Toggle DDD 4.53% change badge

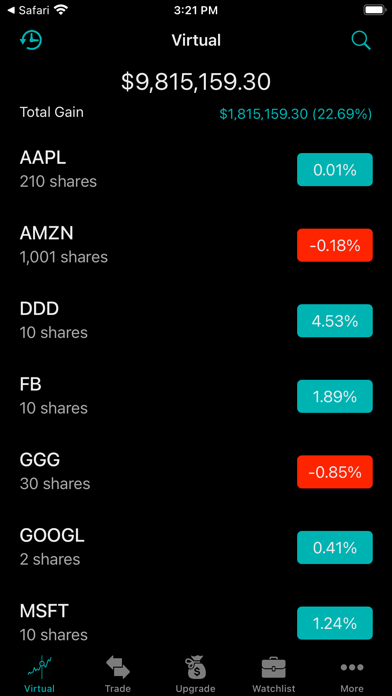(335, 320)
